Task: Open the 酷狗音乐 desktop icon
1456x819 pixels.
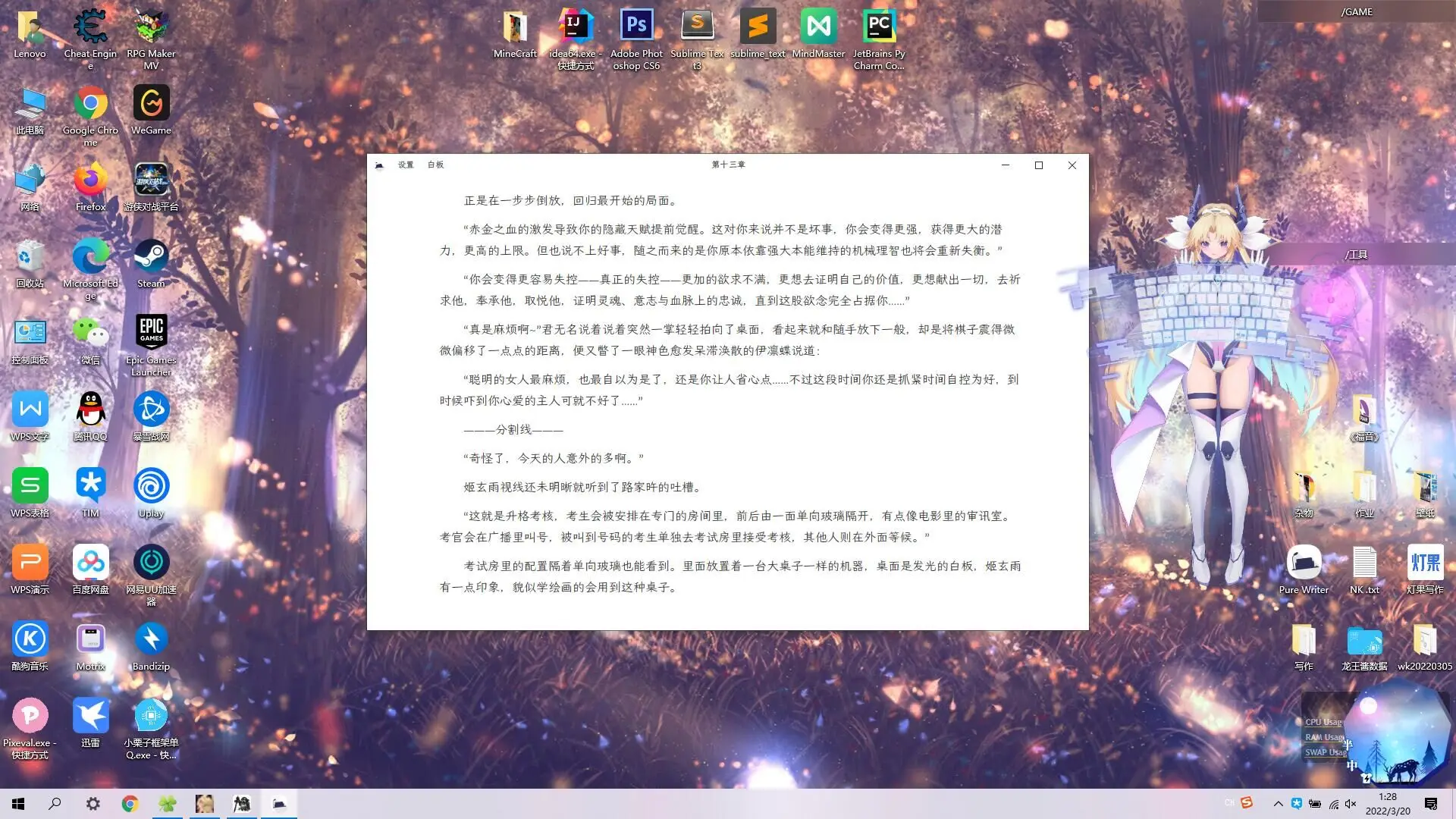Action: (x=30, y=646)
